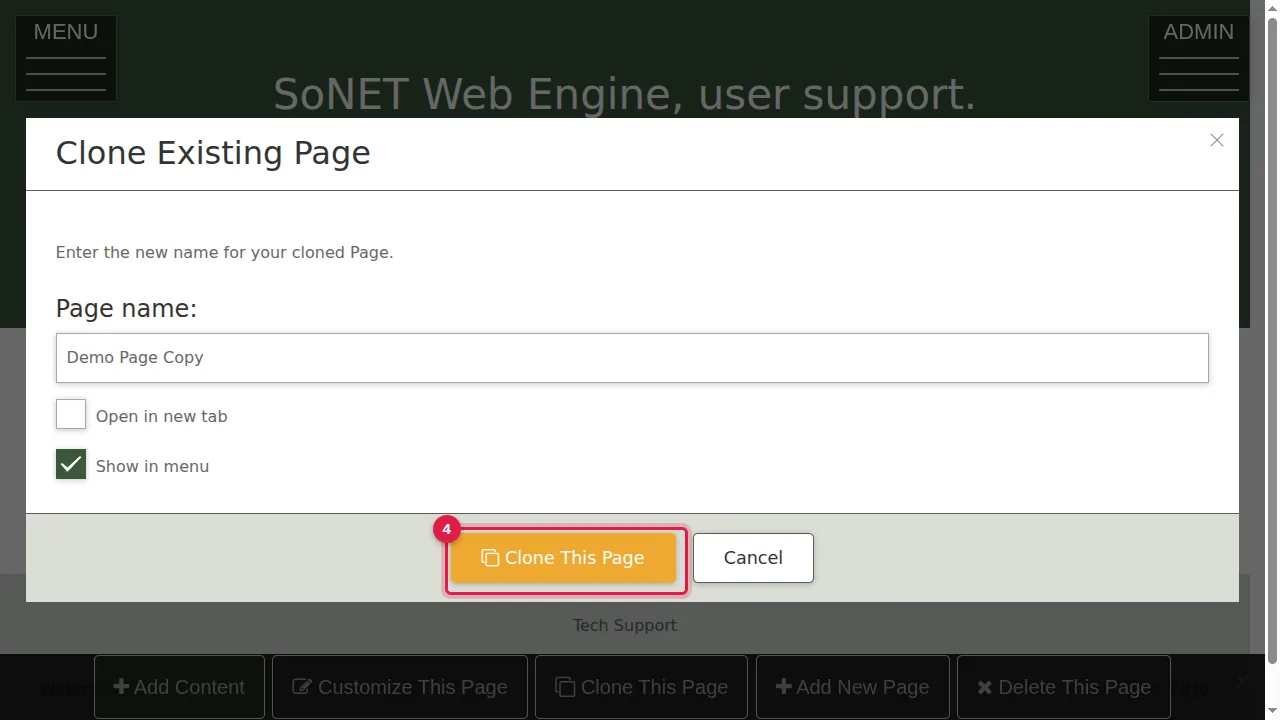Click the 'Show in menu' label
The width and height of the screenshot is (1280, 720).
[152, 466]
